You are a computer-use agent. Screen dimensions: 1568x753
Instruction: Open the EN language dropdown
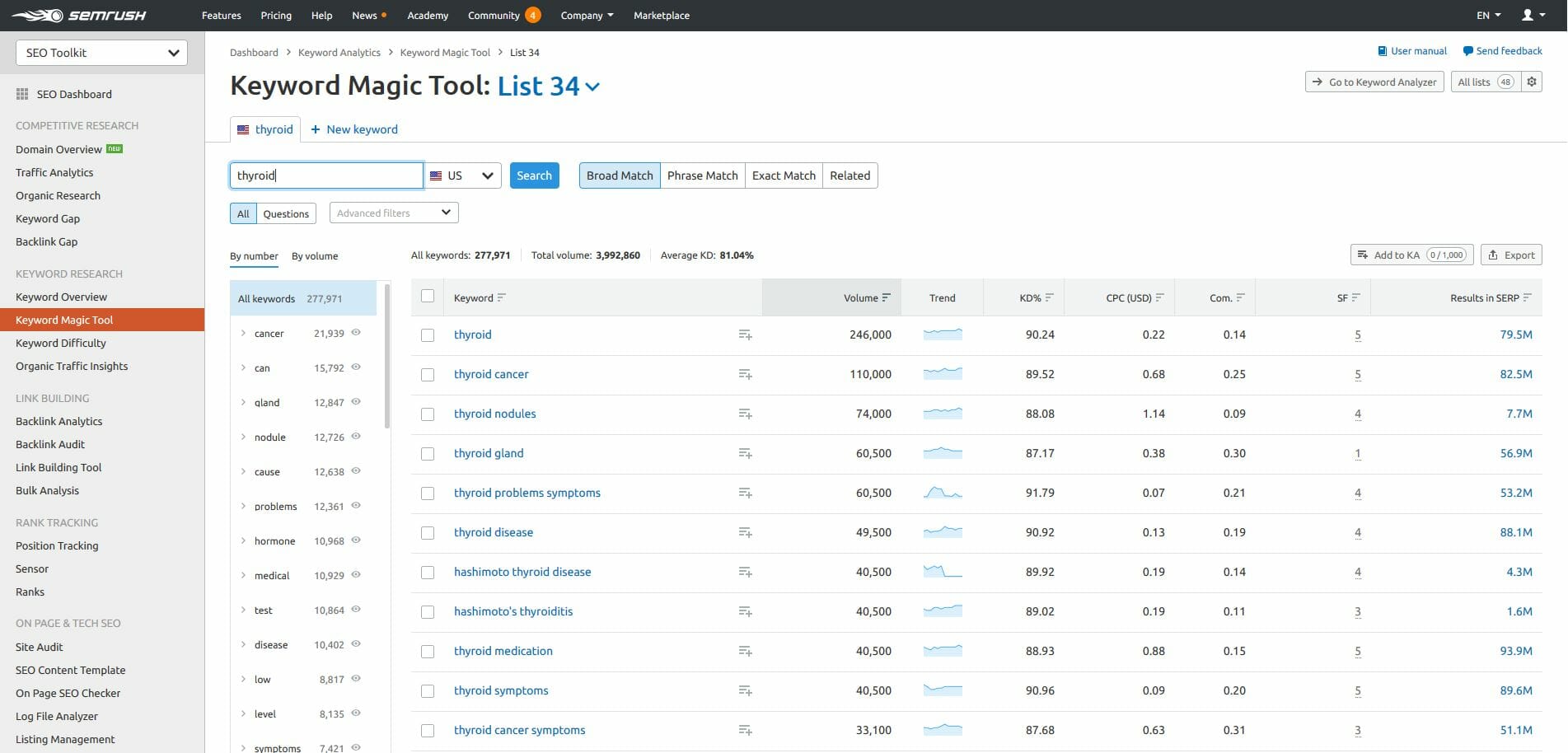(x=1488, y=15)
